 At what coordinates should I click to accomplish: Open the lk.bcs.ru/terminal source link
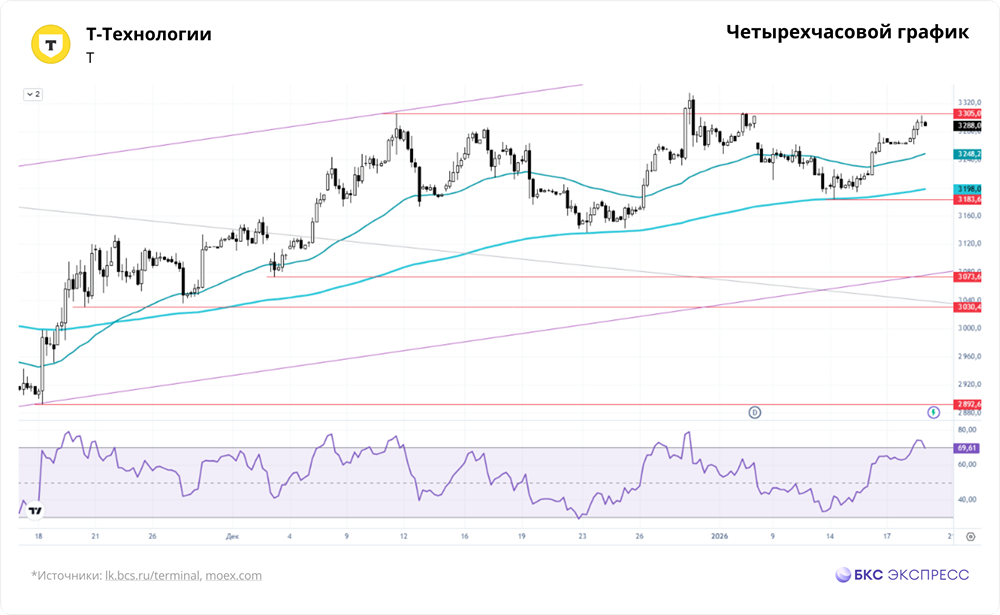152,575
